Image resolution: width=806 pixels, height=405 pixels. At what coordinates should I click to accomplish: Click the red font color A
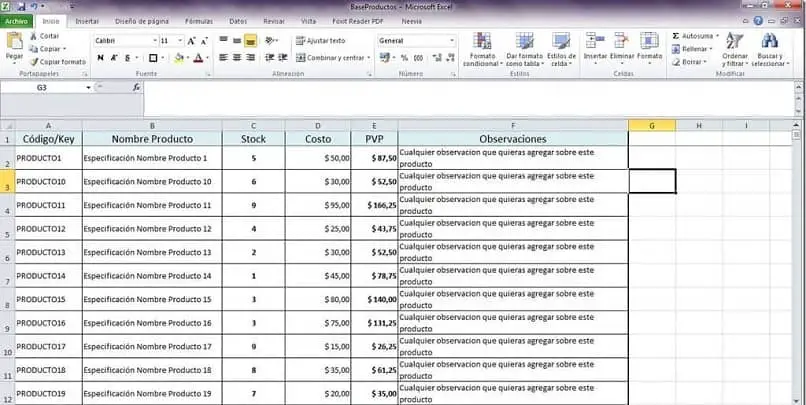(x=198, y=58)
